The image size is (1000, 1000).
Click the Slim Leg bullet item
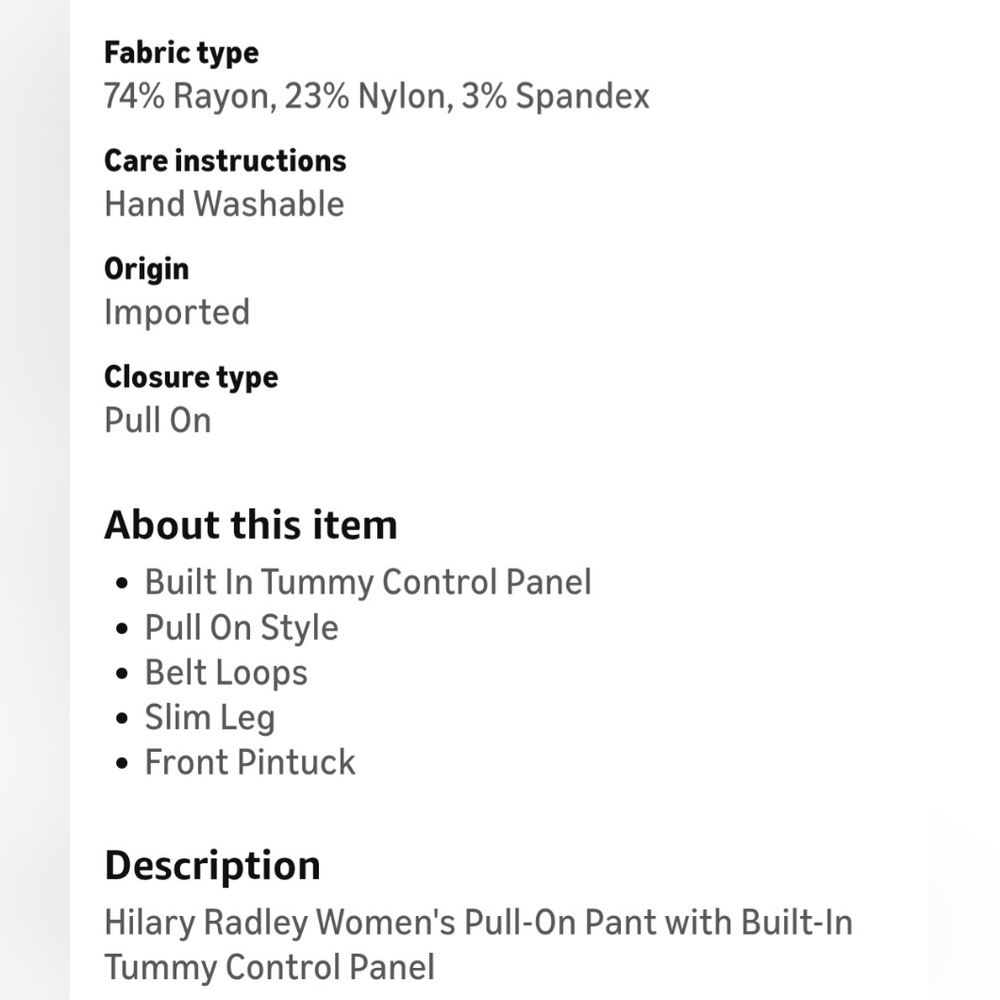210,718
